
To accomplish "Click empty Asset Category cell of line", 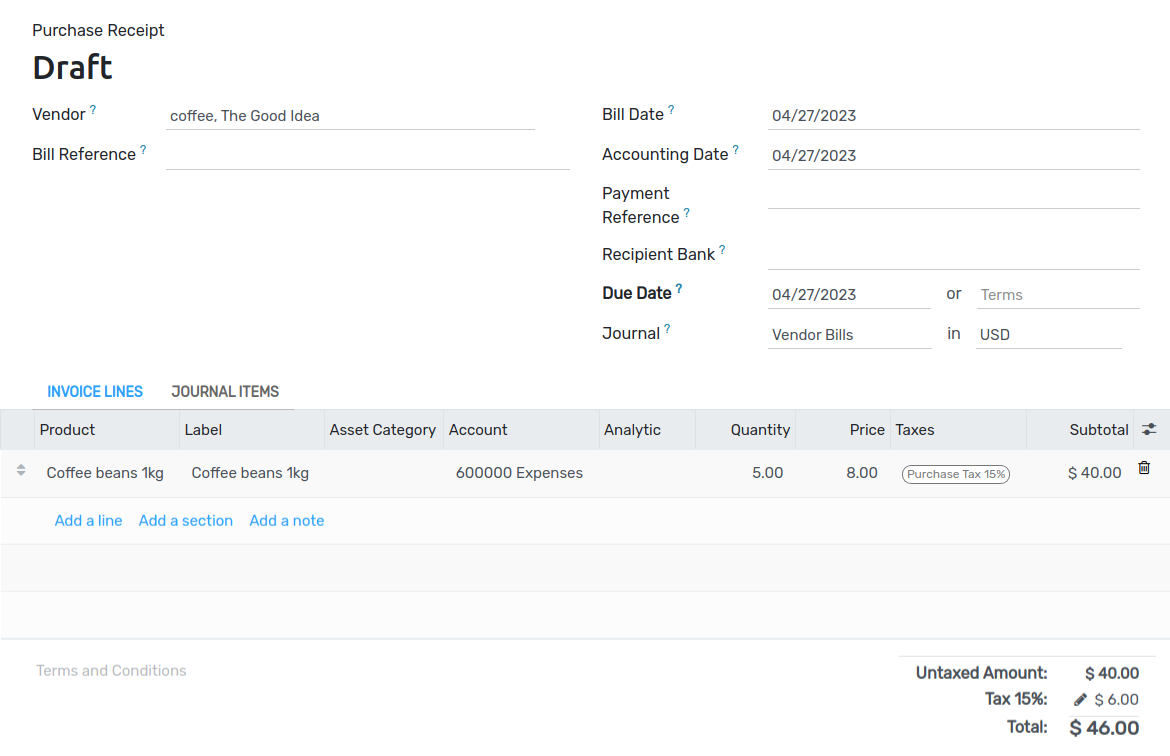I will 384,473.
